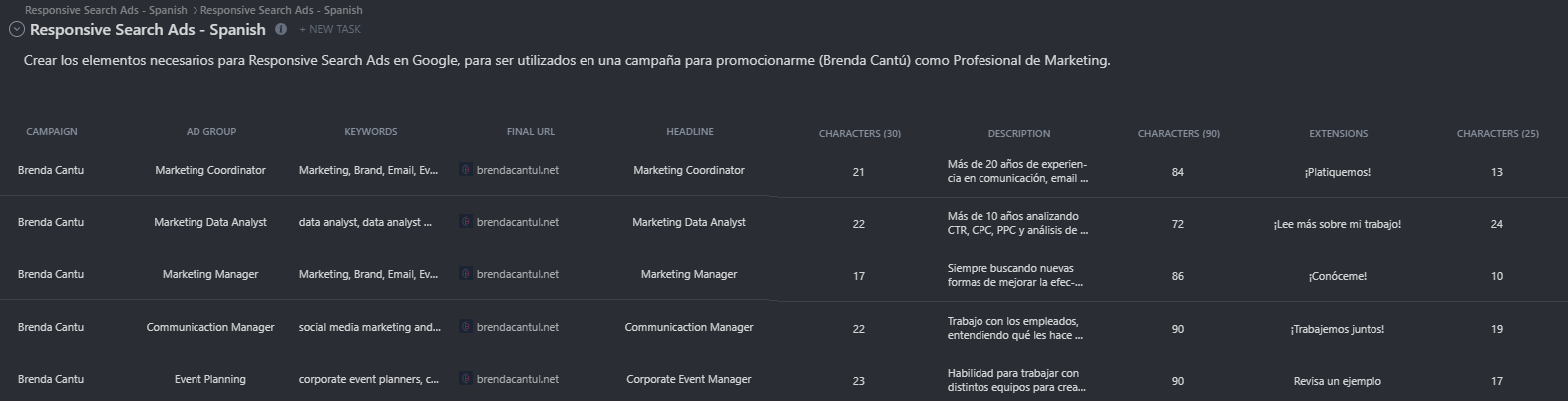Open list info icon beside title

(281, 29)
